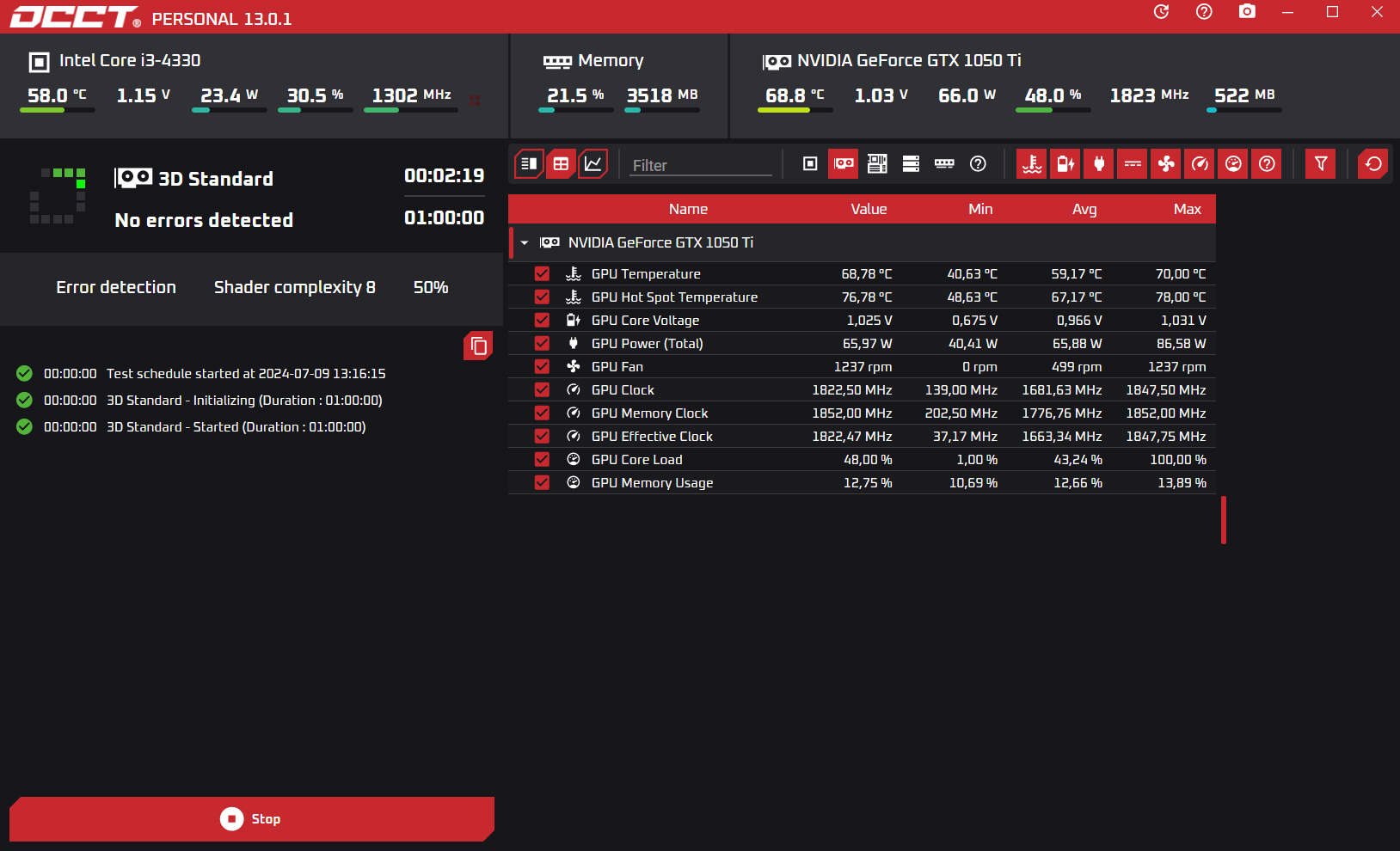Toggle the clock frequency sensor filter
1400x851 pixels.
pyautogui.click(x=1200, y=163)
